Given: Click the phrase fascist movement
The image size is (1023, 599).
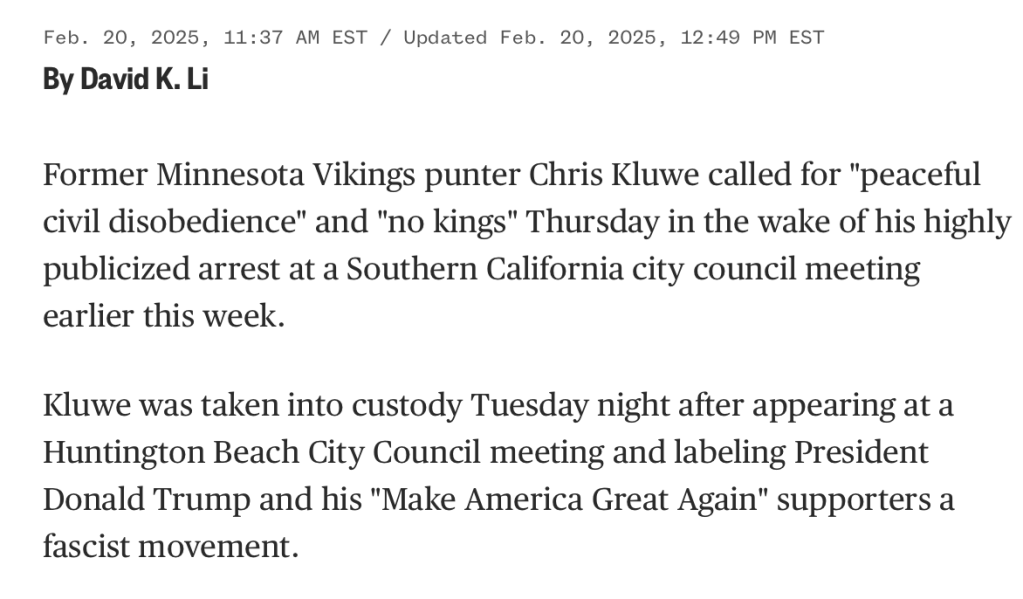Looking at the screenshot, I should (x=170, y=546).
